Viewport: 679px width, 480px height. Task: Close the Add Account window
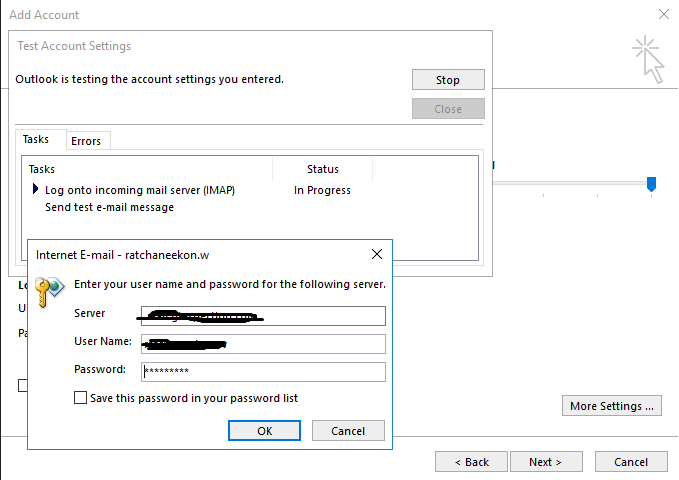click(x=664, y=15)
